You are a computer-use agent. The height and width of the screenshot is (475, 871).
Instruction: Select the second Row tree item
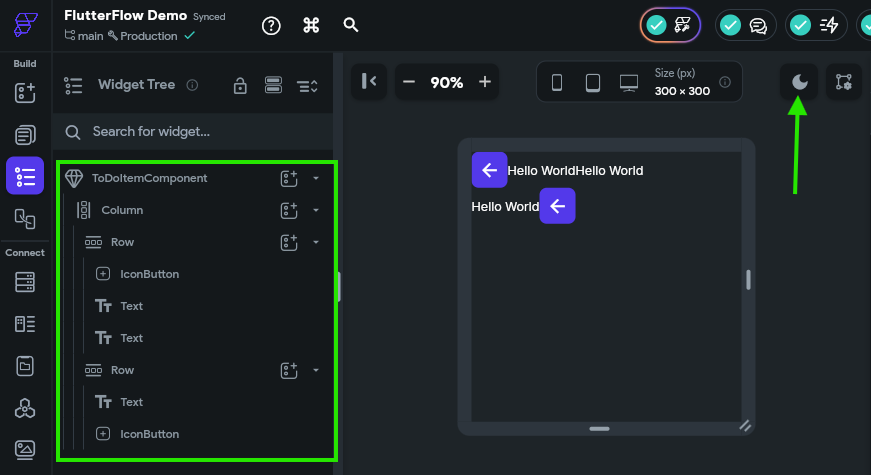pyautogui.click(x=122, y=370)
